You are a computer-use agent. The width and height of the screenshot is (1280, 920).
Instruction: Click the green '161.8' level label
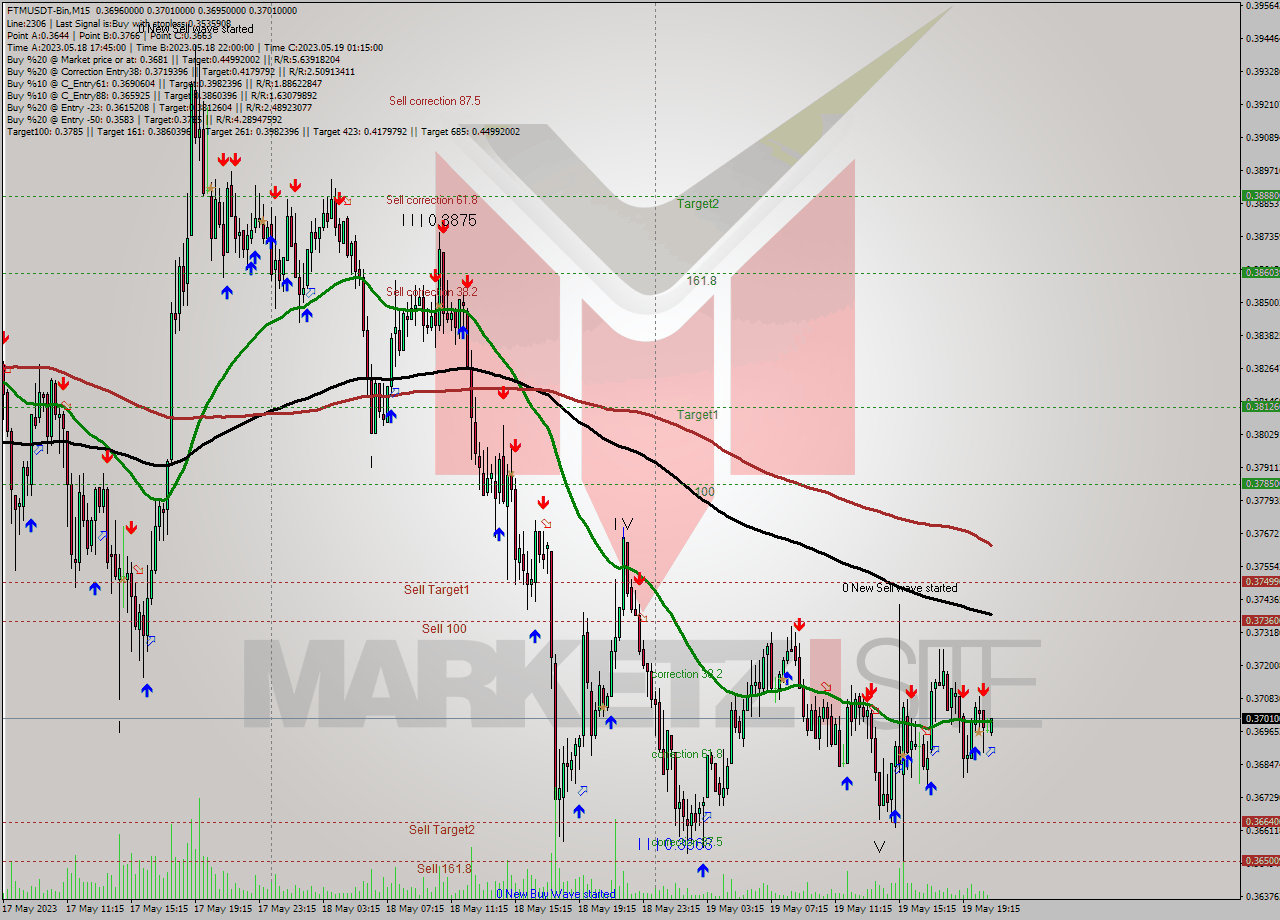tap(701, 281)
